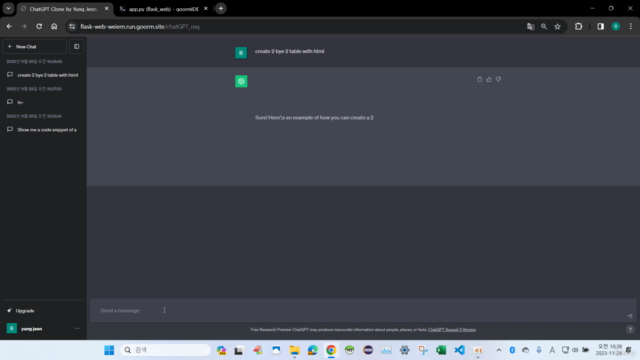
Task: Click the microphone tray icon
Action: (x=539, y=350)
